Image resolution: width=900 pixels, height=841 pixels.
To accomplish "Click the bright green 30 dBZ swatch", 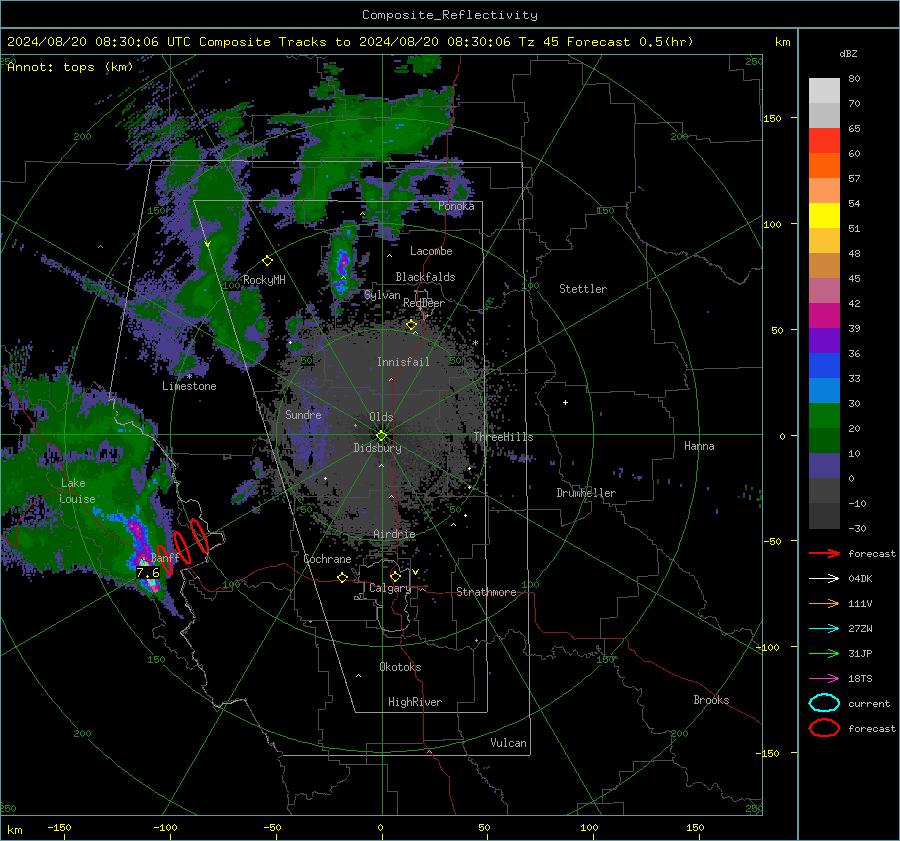I will click(x=824, y=415).
